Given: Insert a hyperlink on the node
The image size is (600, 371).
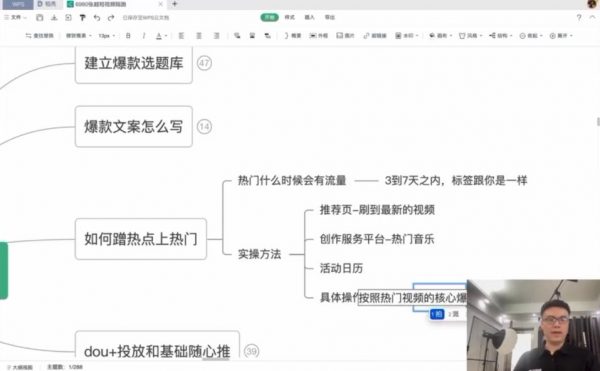Looking at the screenshot, I should click(x=375, y=36).
